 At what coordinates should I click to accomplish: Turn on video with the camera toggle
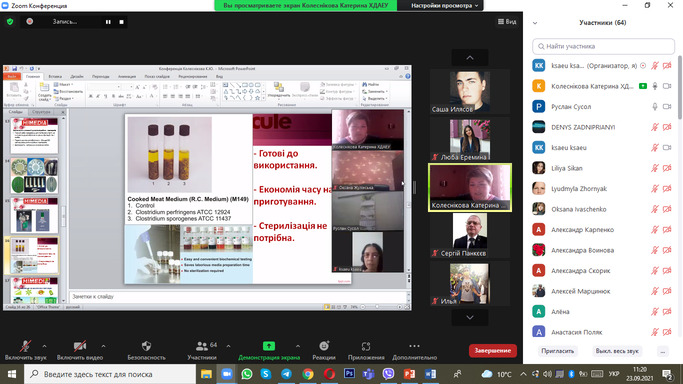coord(80,346)
